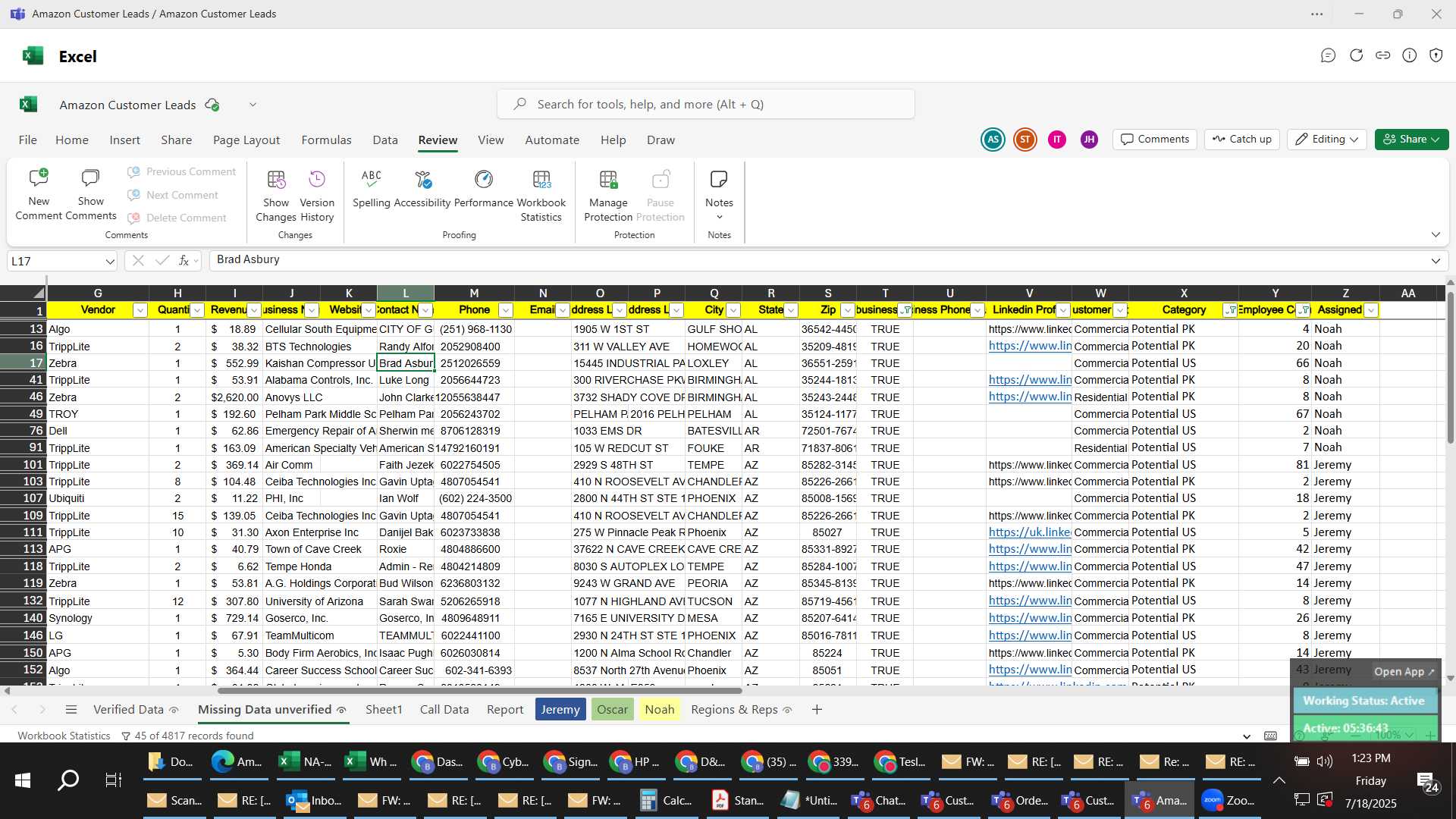Image resolution: width=1456 pixels, height=819 pixels.
Task: Open the Windows Start menu
Action: (x=23, y=780)
